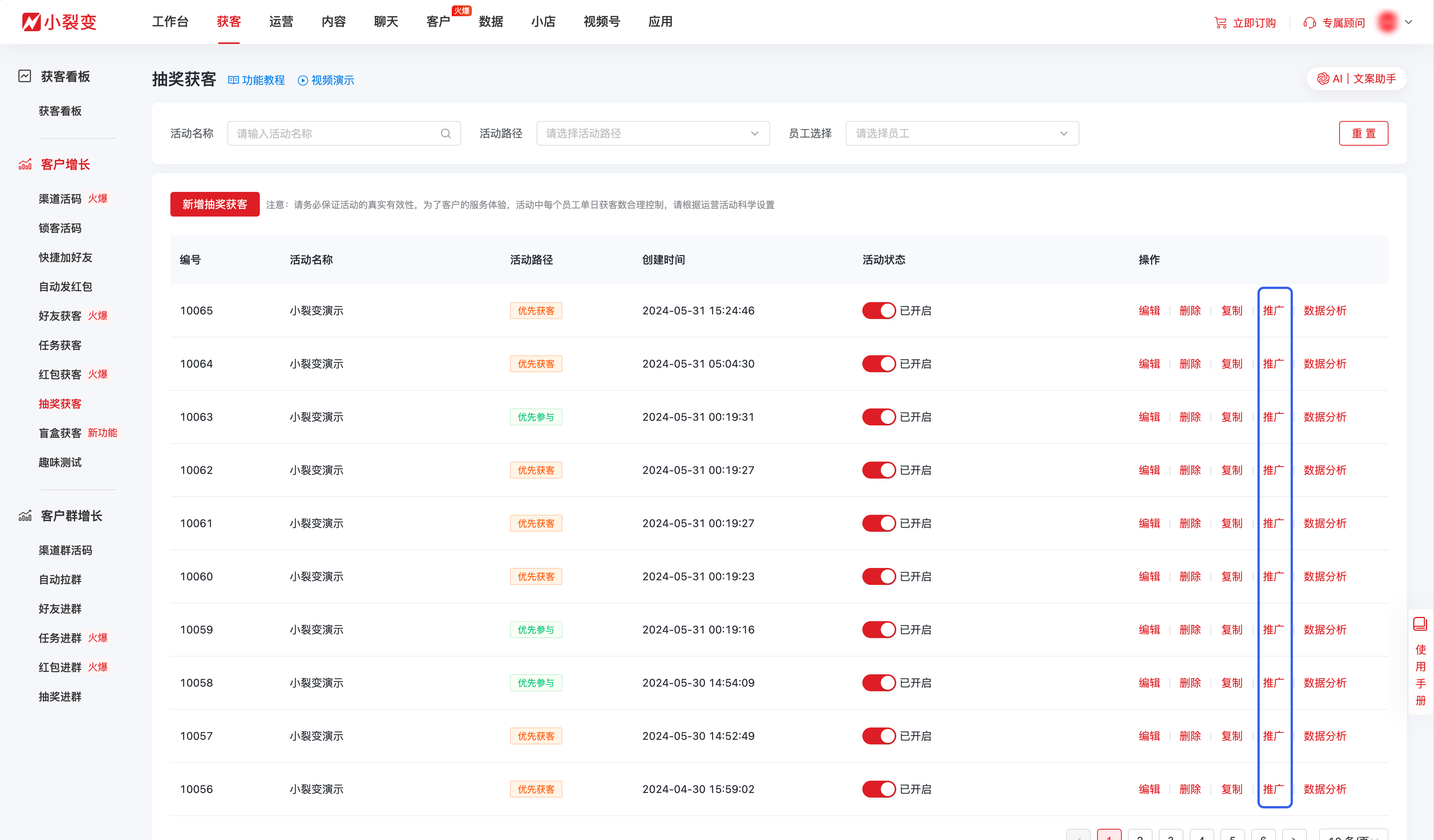
Task: Switch to the 运营 top tab
Action: 281,22
